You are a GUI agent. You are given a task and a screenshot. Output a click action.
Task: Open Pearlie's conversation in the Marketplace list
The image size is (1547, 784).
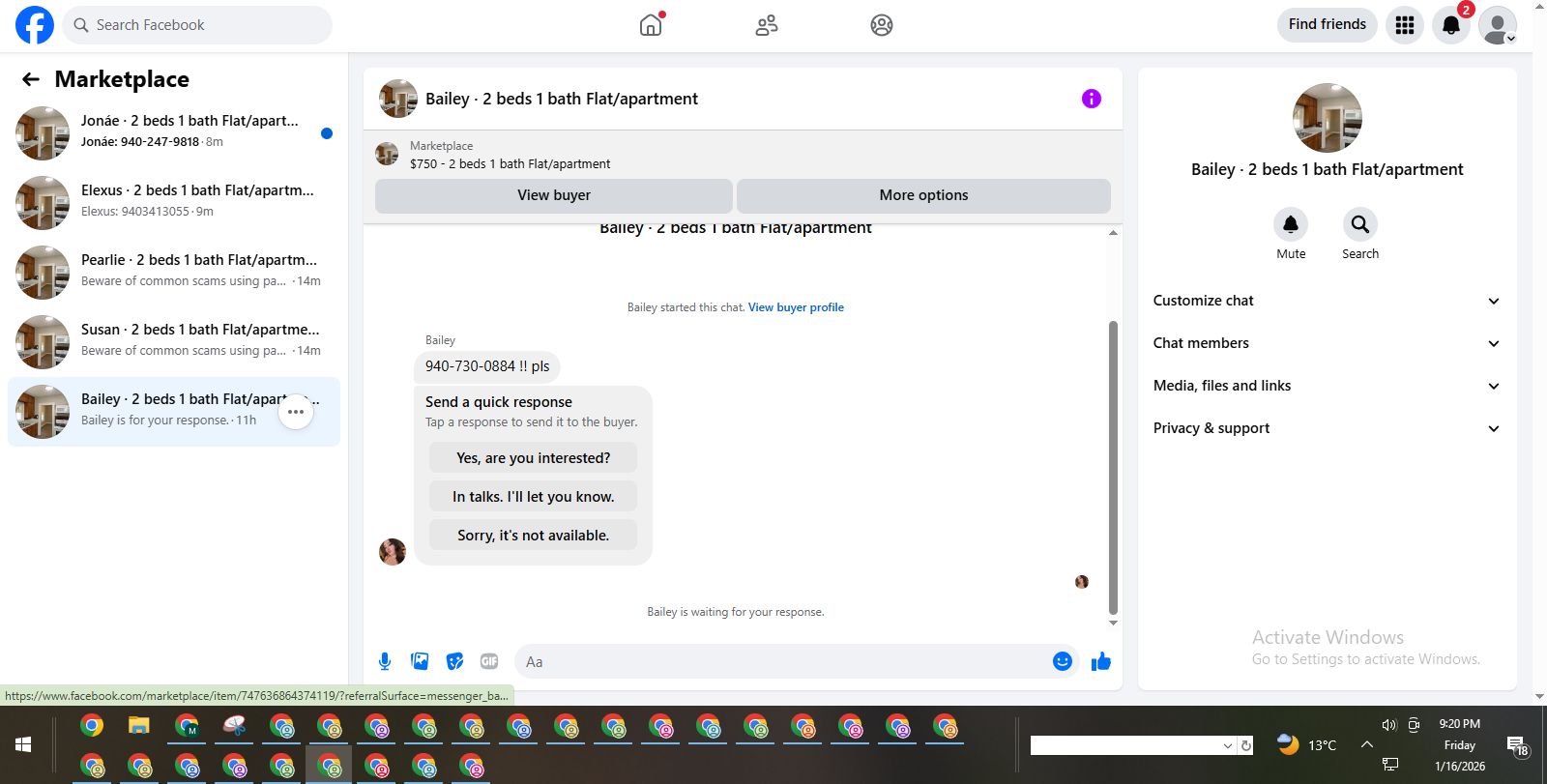[174, 273]
